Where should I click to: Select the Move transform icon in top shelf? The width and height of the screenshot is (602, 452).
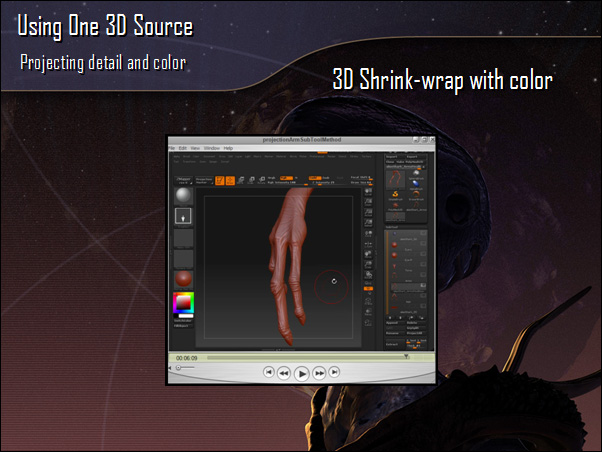[241, 180]
